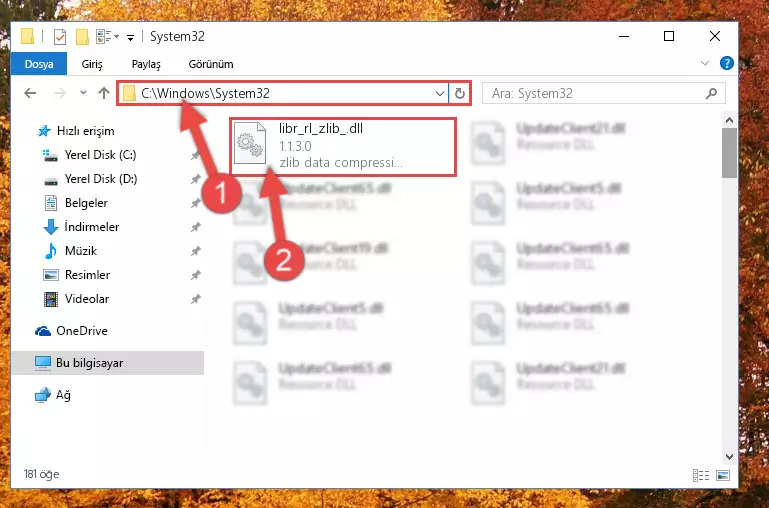This screenshot has height=508, width=769.
Task: Go forward with the right arrow
Action: point(59,93)
